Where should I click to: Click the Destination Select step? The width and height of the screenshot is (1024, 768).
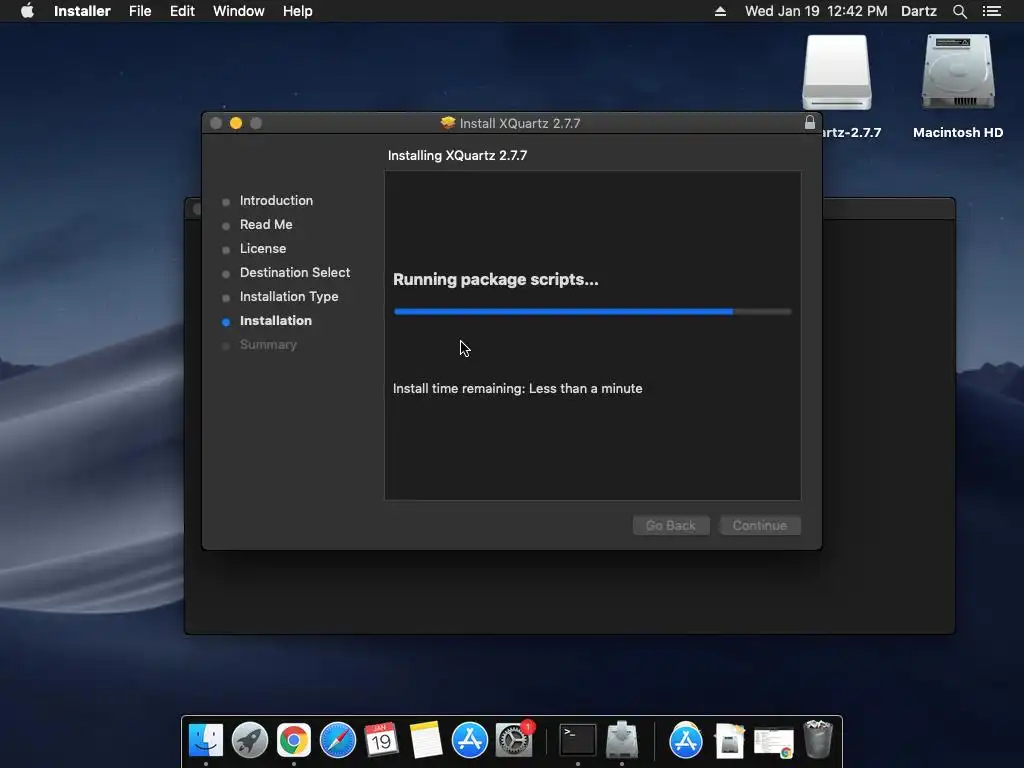pyautogui.click(x=295, y=272)
